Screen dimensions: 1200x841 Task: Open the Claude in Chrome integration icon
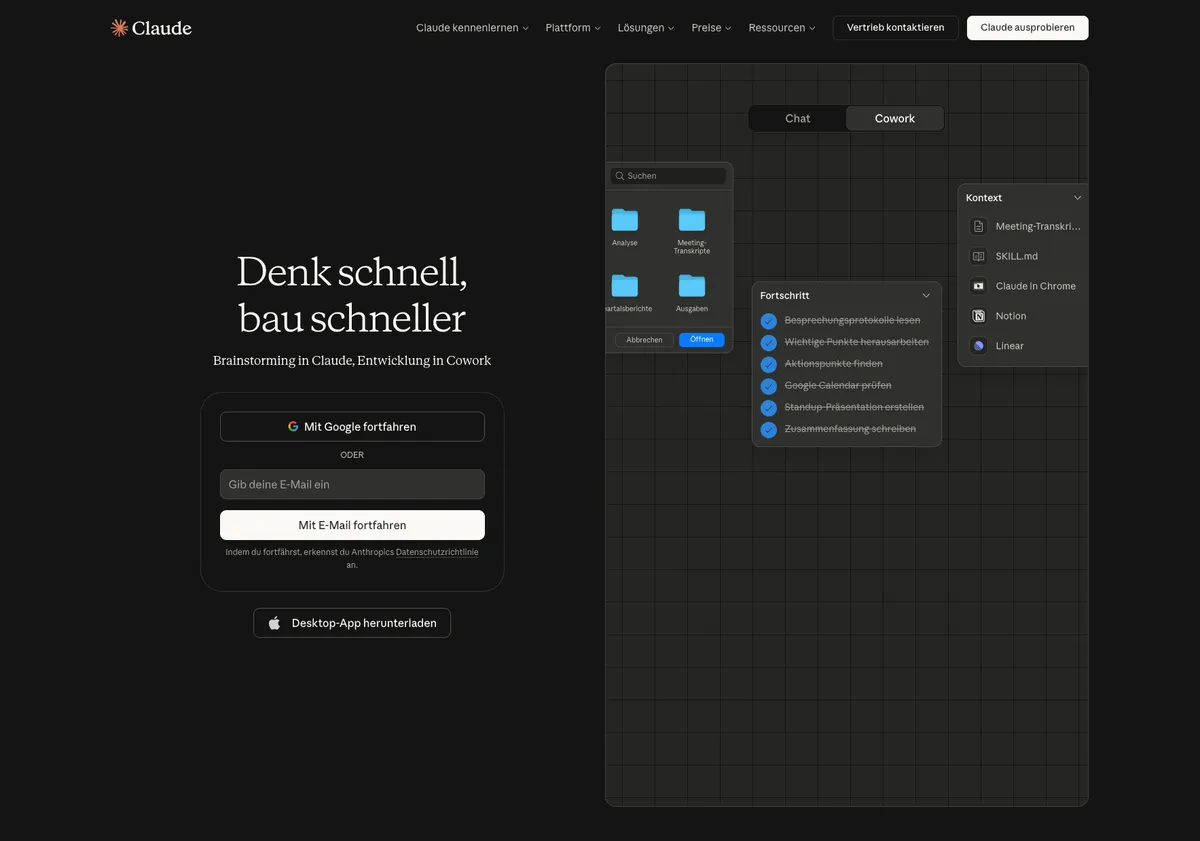(x=977, y=286)
